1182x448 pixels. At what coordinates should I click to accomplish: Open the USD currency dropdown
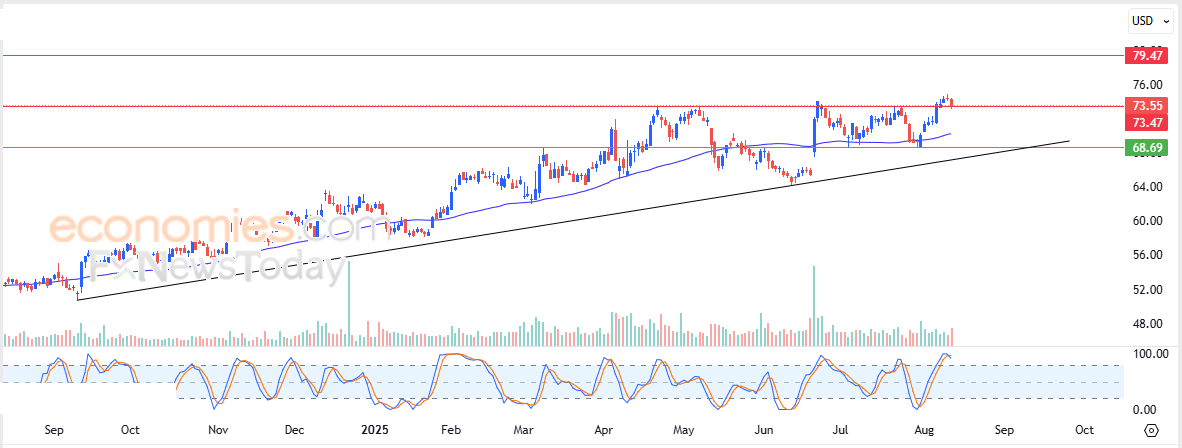pos(1148,21)
